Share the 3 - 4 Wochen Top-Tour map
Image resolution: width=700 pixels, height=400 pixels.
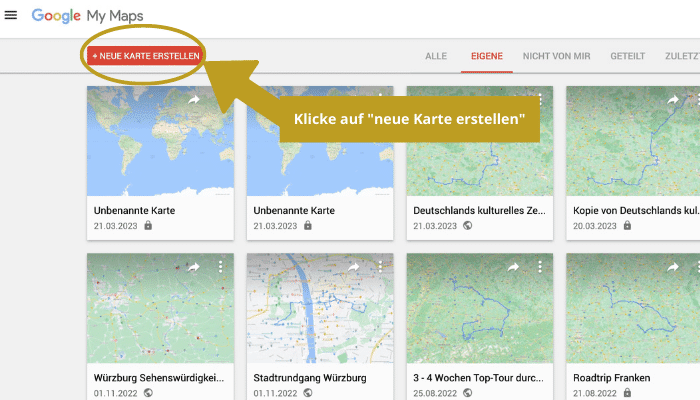pyautogui.click(x=513, y=267)
